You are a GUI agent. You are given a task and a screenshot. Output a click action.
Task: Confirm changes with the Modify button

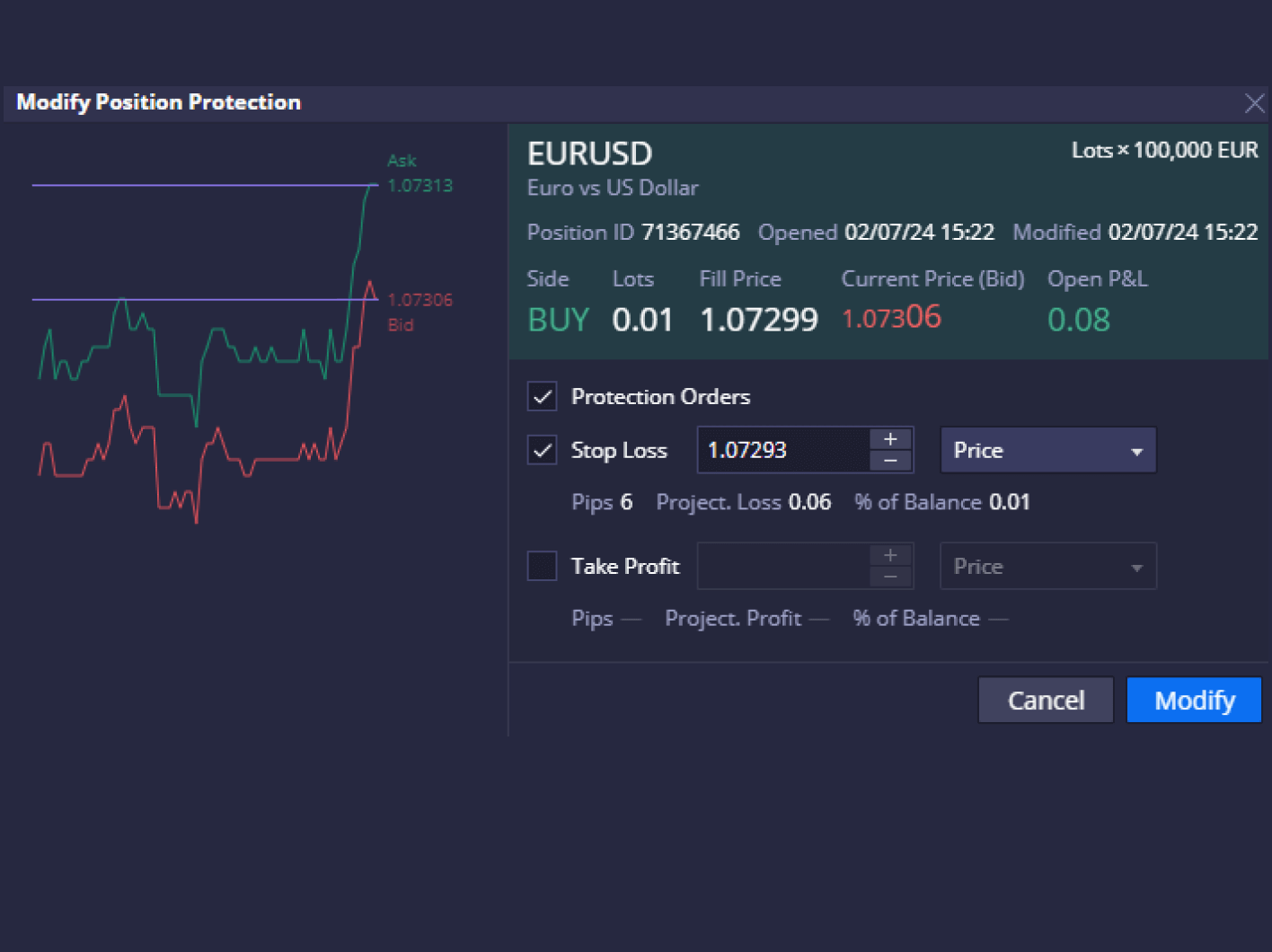click(x=1194, y=700)
